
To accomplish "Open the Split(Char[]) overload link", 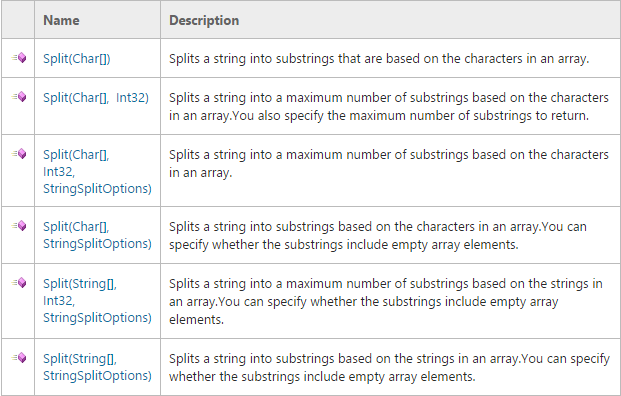I will [77, 59].
